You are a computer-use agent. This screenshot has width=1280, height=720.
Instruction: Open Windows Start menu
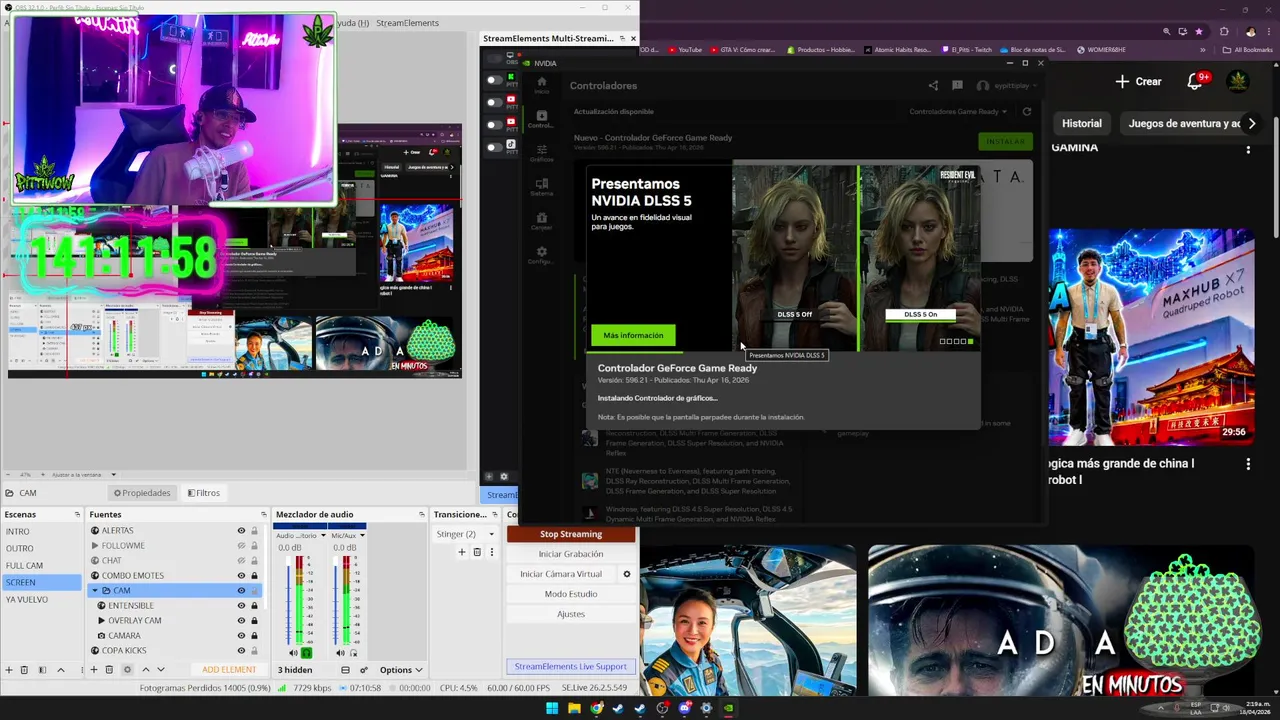(552, 708)
